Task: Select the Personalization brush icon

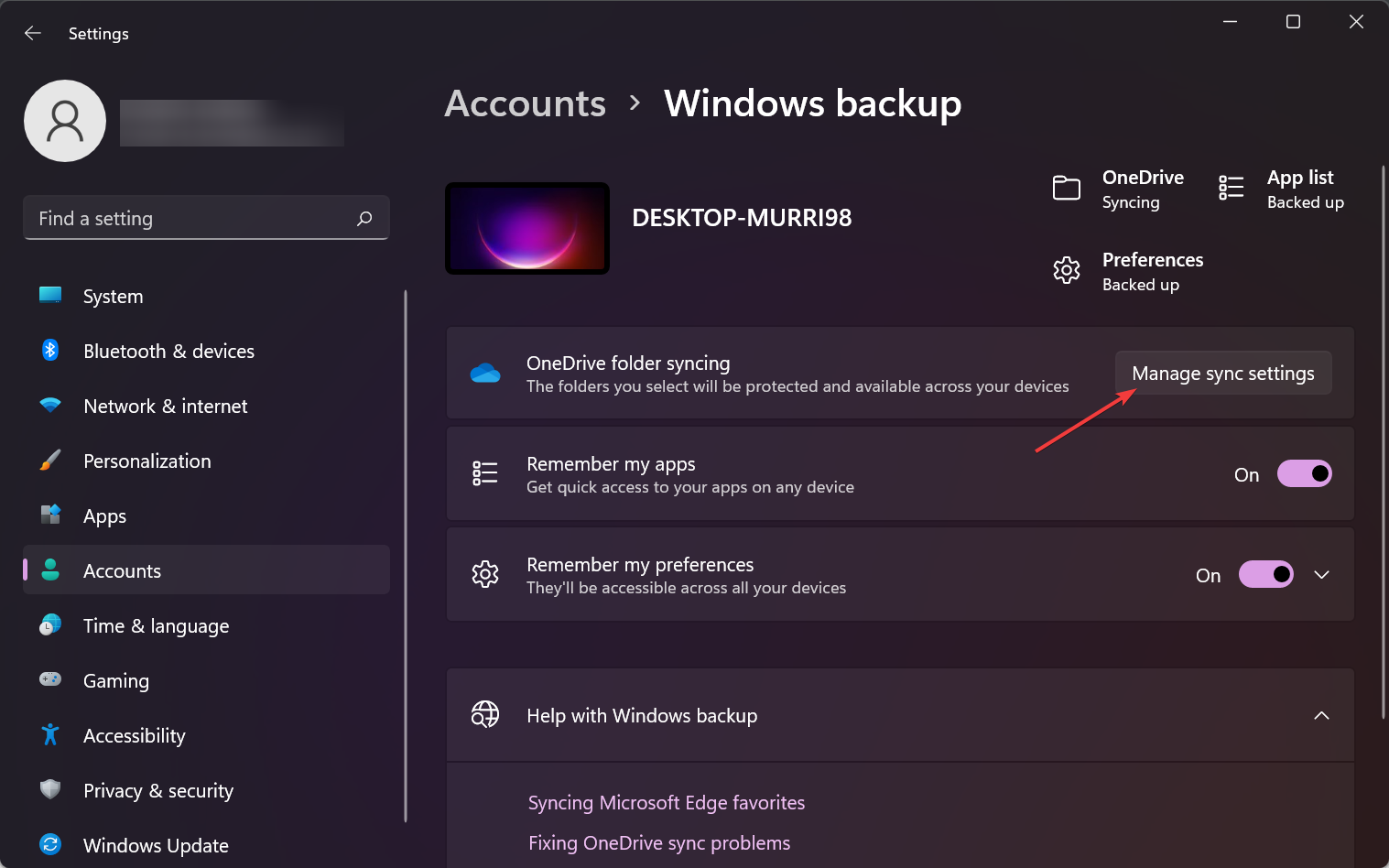Action: [49, 460]
